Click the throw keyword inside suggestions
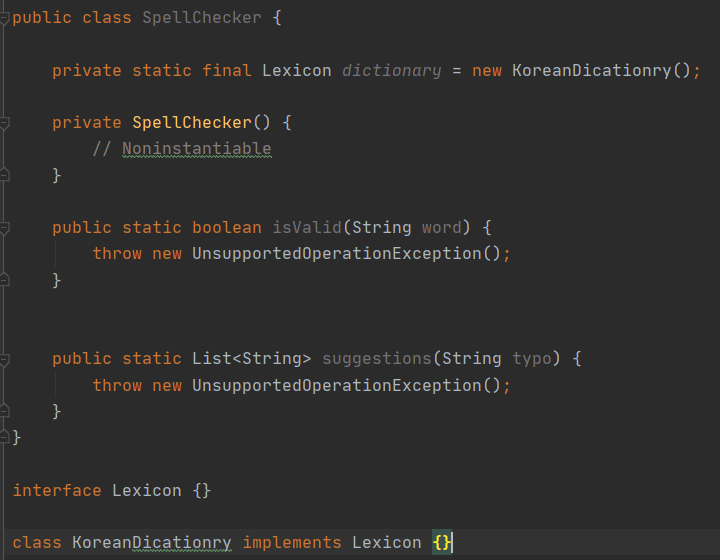This screenshot has width=720, height=560. click(x=117, y=385)
